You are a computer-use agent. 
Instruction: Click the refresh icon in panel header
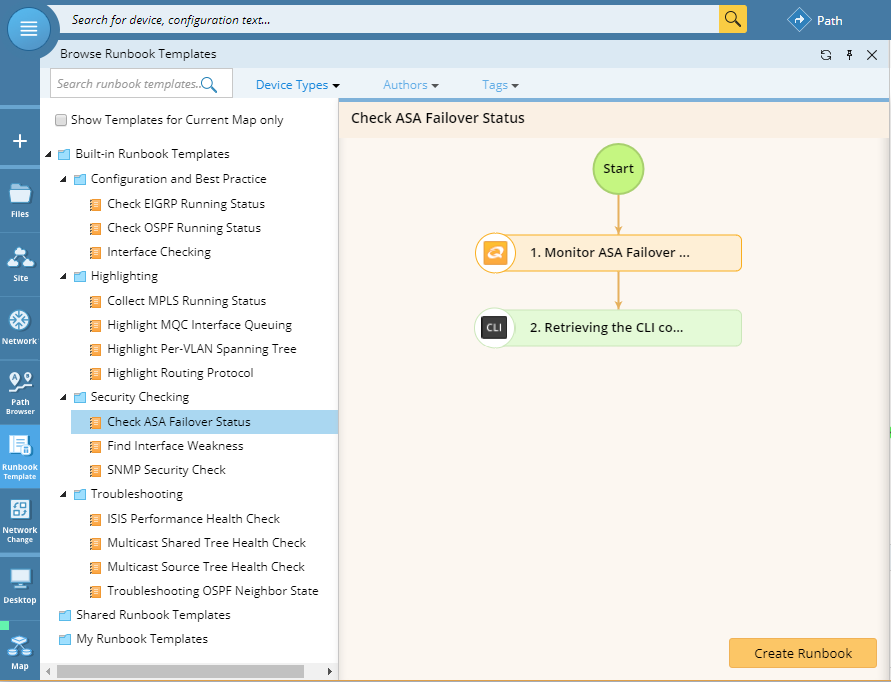pos(825,55)
